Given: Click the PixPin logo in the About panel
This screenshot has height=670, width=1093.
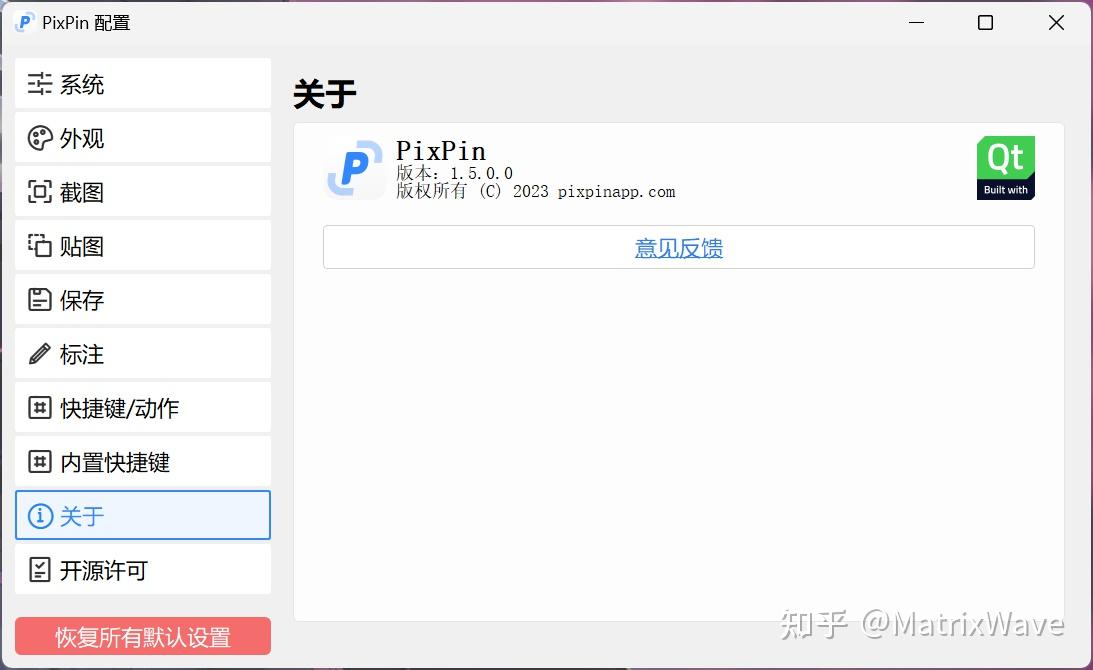Looking at the screenshot, I should point(354,168).
